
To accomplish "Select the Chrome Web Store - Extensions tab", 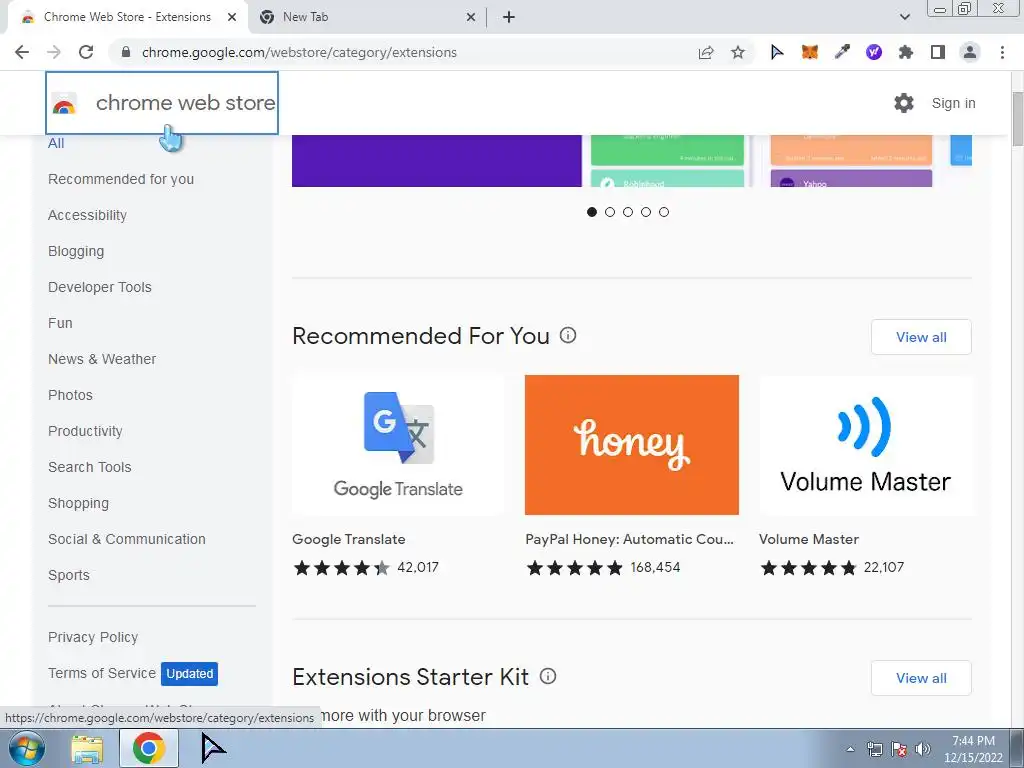I will pos(127,17).
